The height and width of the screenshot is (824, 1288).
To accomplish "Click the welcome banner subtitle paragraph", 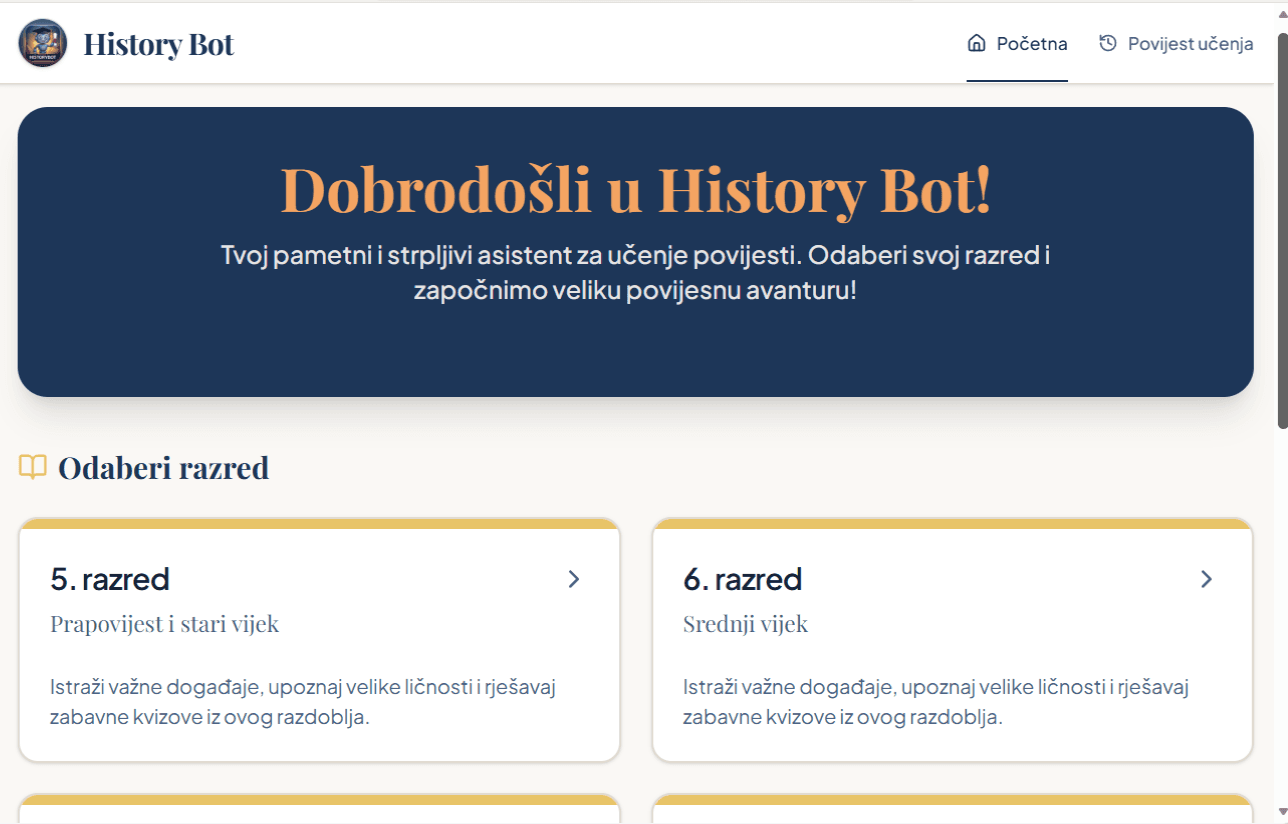I will tap(636, 272).
